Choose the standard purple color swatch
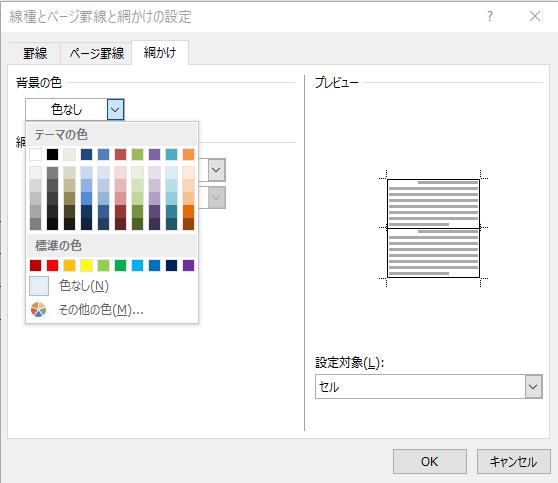Viewport: 558px width, 483px height. 189,266
